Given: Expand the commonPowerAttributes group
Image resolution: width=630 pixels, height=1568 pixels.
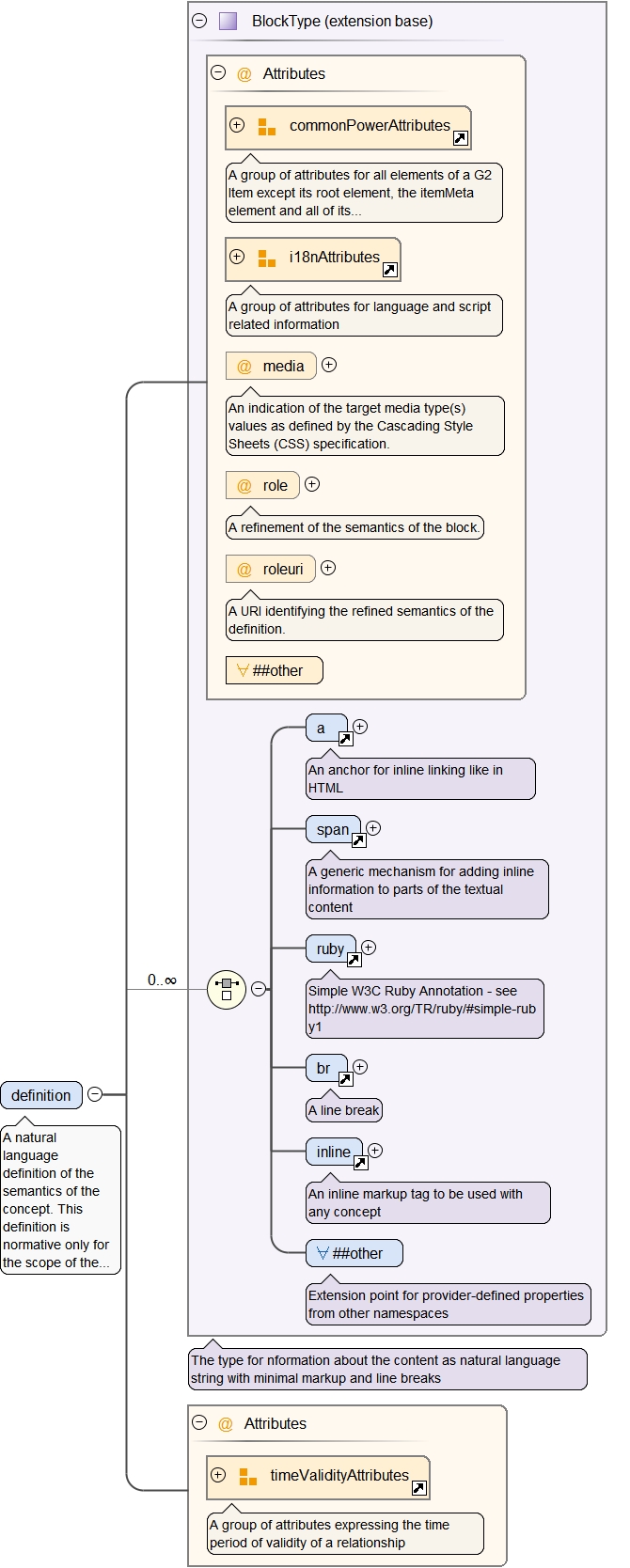Looking at the screenshot, I should coord(237,125).
